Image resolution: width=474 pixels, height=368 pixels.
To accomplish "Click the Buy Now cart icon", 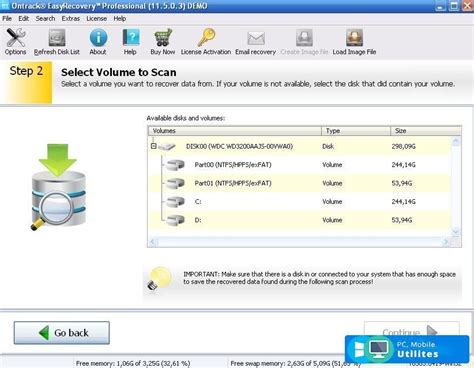I will pyautogui.click(x=163, y=37).
